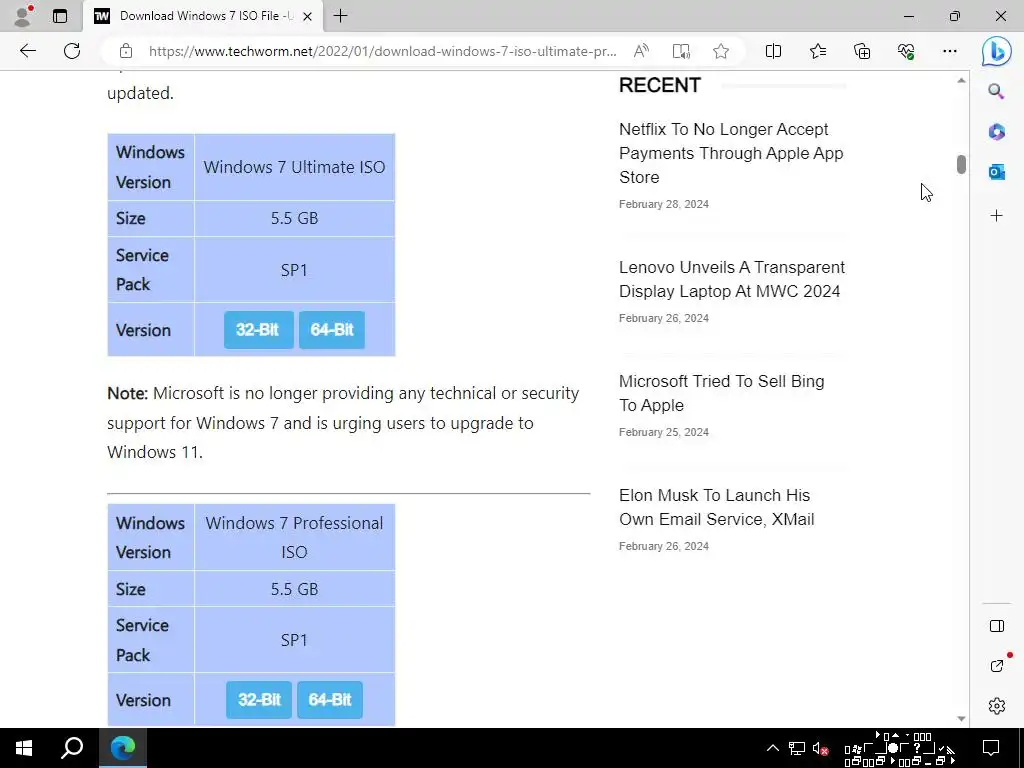Open Collections panel
1024x768 pixels.
[862, 51]
